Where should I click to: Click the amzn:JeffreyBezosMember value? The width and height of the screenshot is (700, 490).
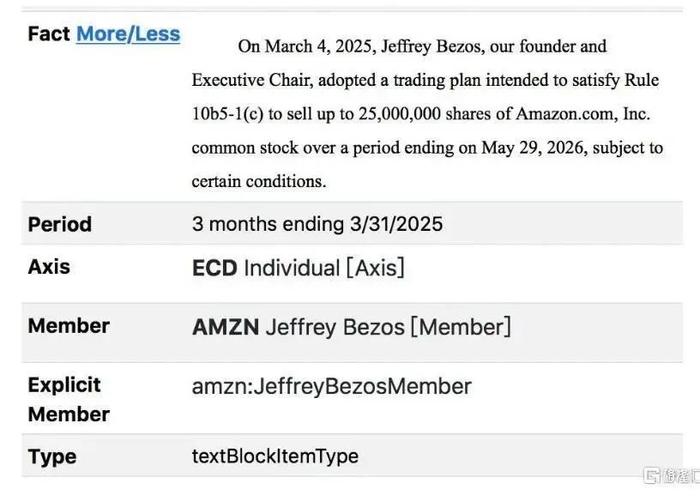click(x=331, y=386)
